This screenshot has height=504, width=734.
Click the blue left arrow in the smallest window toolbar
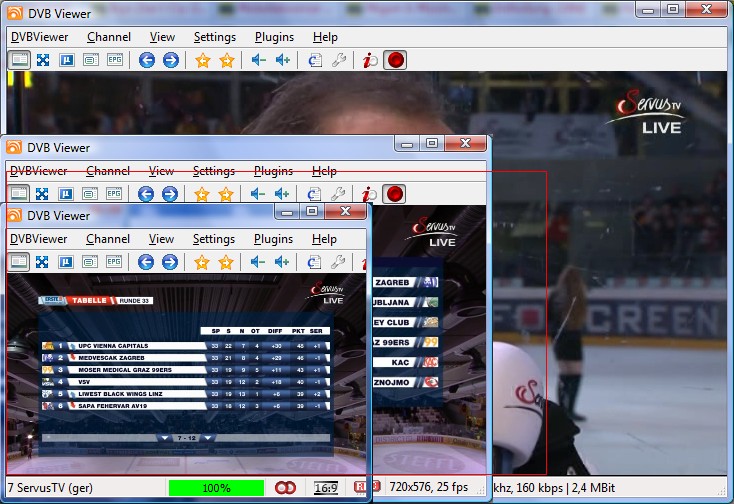click(x=146, y=262)
